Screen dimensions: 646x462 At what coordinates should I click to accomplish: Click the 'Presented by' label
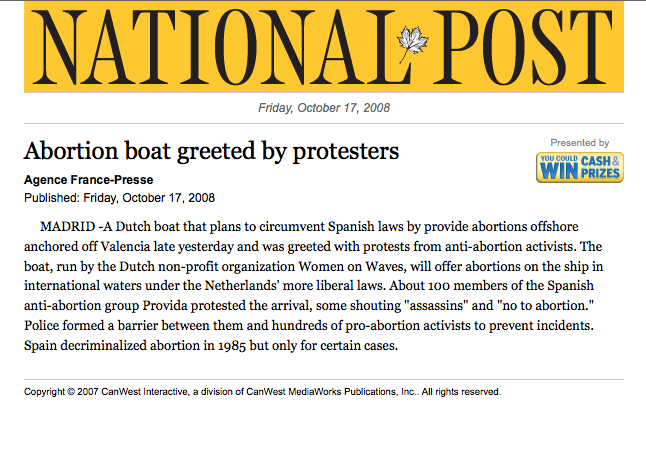pos(579,143)
